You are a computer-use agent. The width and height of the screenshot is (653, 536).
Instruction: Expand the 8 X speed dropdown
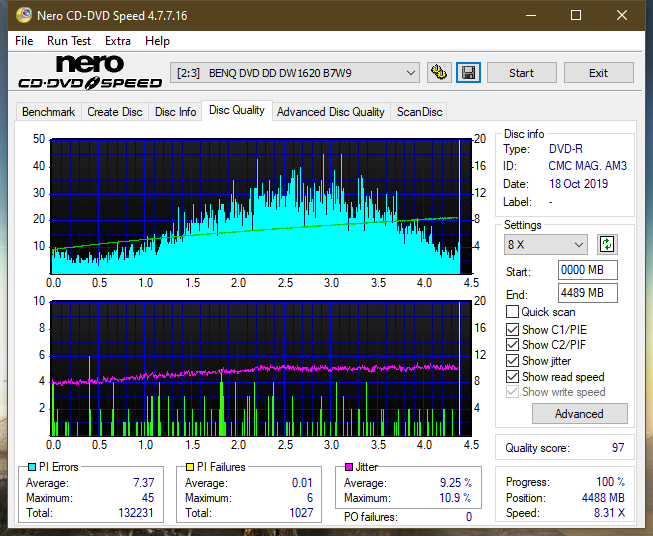coord(546,244)
